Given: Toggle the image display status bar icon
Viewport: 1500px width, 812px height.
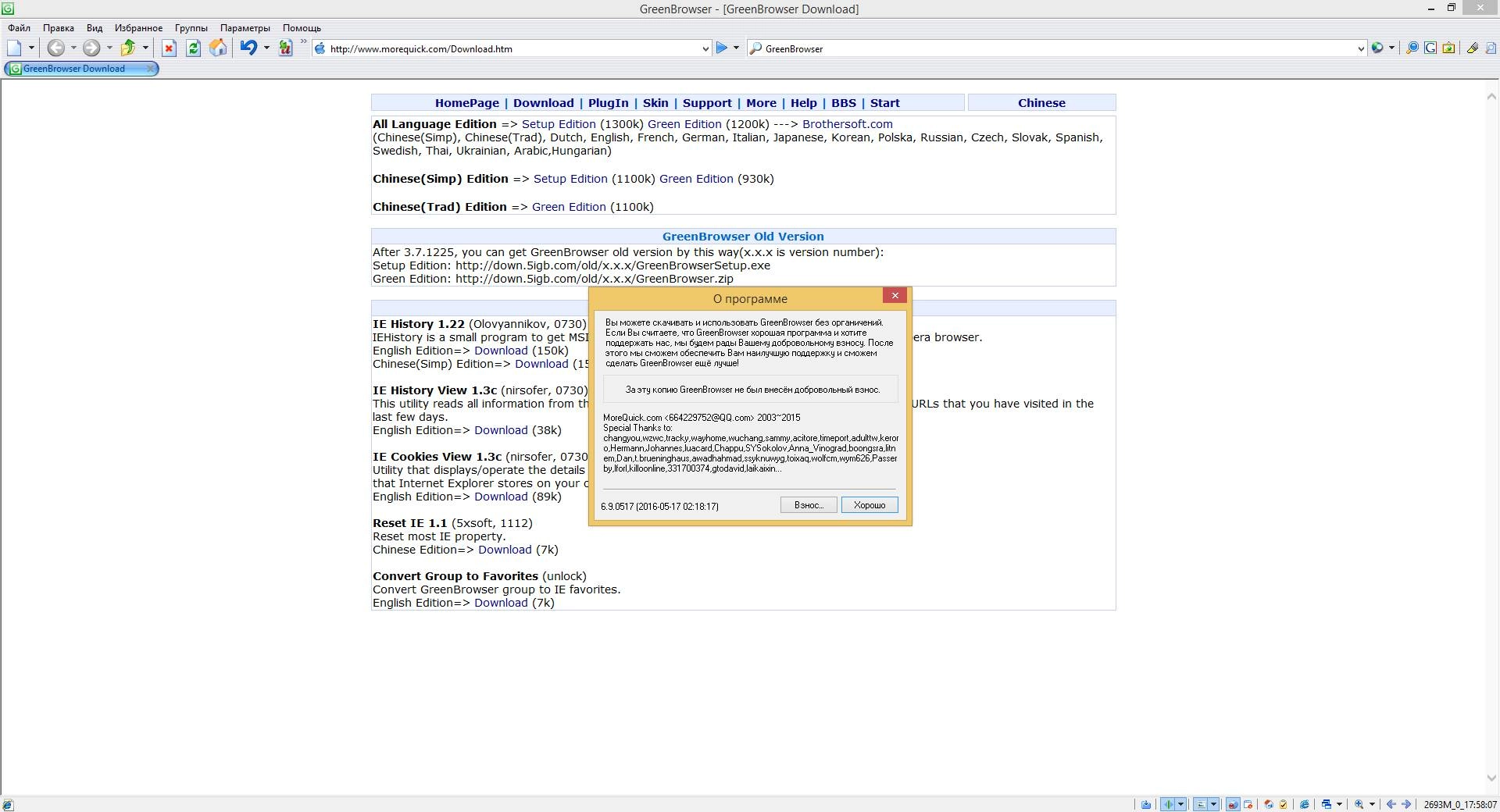Looking at the screenshot, I should (1201, 804).
